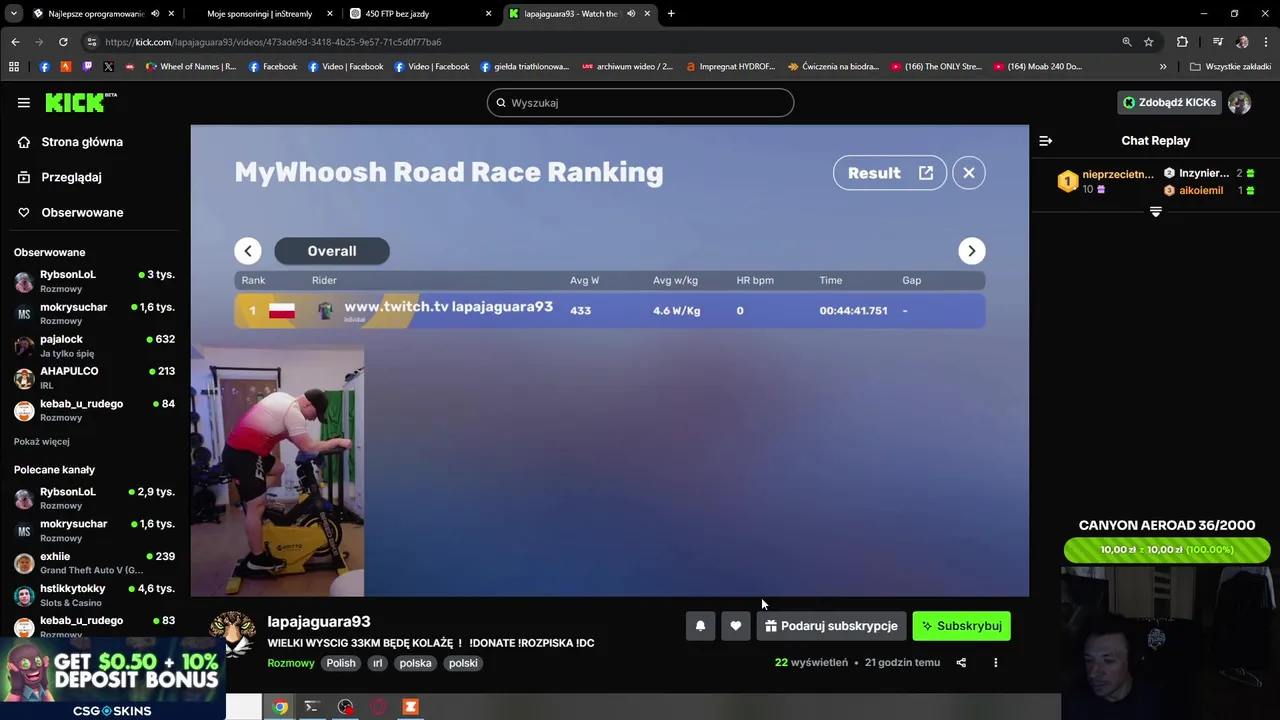Image resolution: width=1280 pixels, height=720 pixels.
Task: Reload the page in the browser
Action: 63,42
